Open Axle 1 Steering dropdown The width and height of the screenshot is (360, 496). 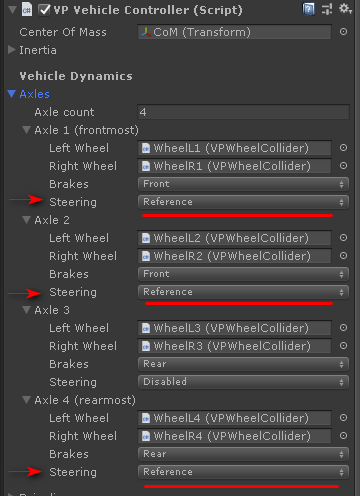[x=243, y=202]
